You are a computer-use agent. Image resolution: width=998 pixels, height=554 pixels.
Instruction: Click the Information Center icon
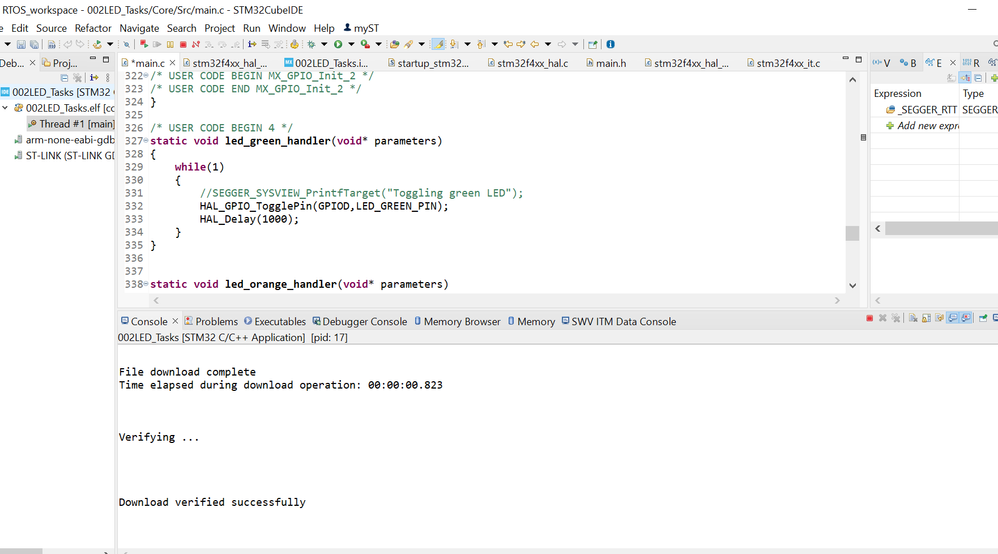(610, 45)
